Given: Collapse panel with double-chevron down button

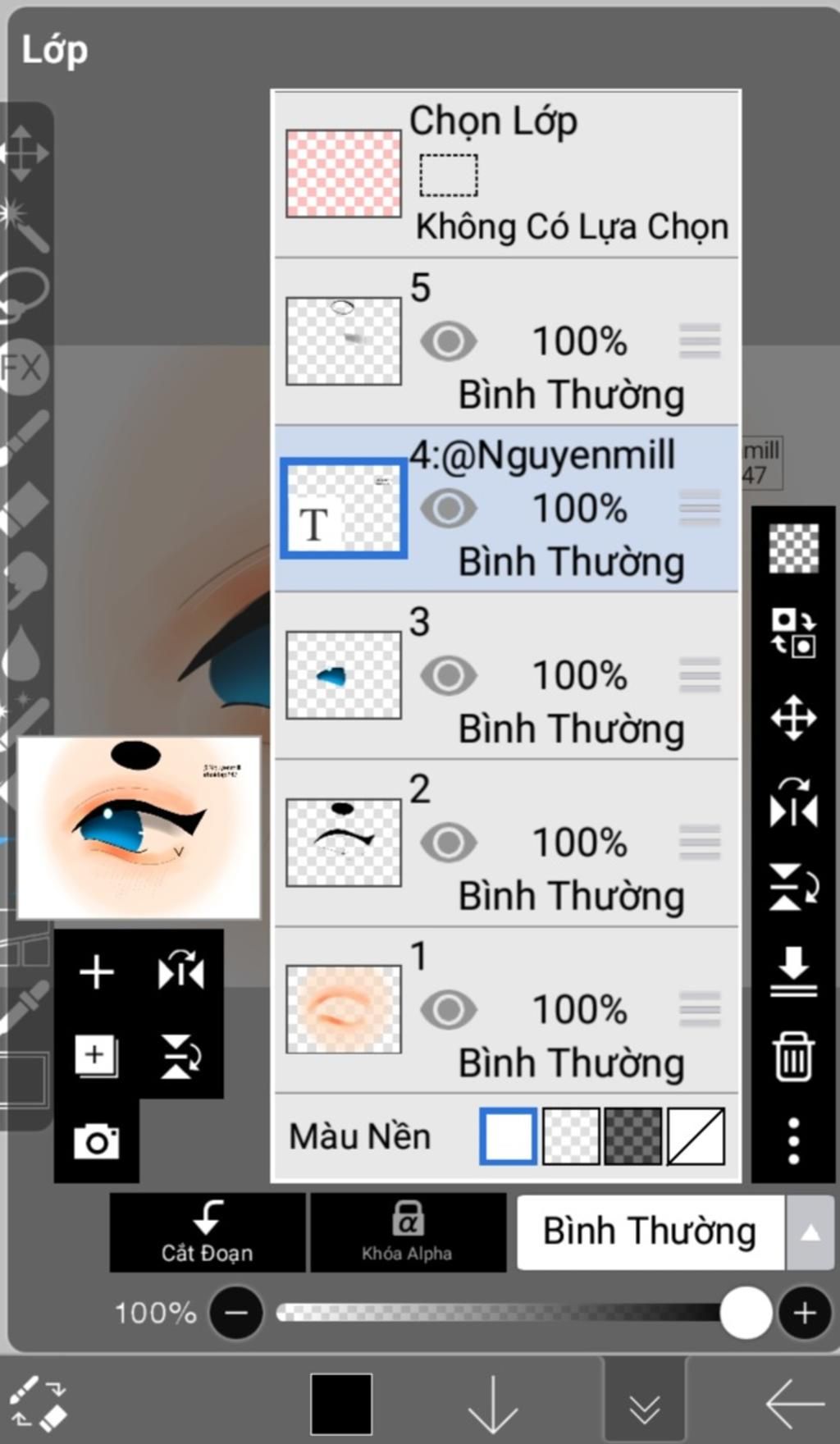Looking at the screenshot, I should coord(645,1408).
